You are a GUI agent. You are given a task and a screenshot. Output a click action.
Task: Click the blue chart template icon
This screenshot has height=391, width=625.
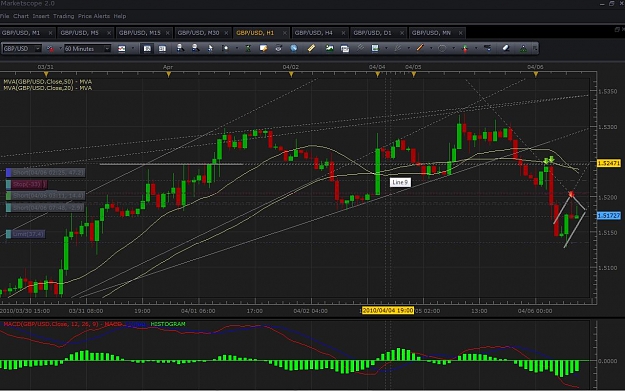click(x=375, y=48)
